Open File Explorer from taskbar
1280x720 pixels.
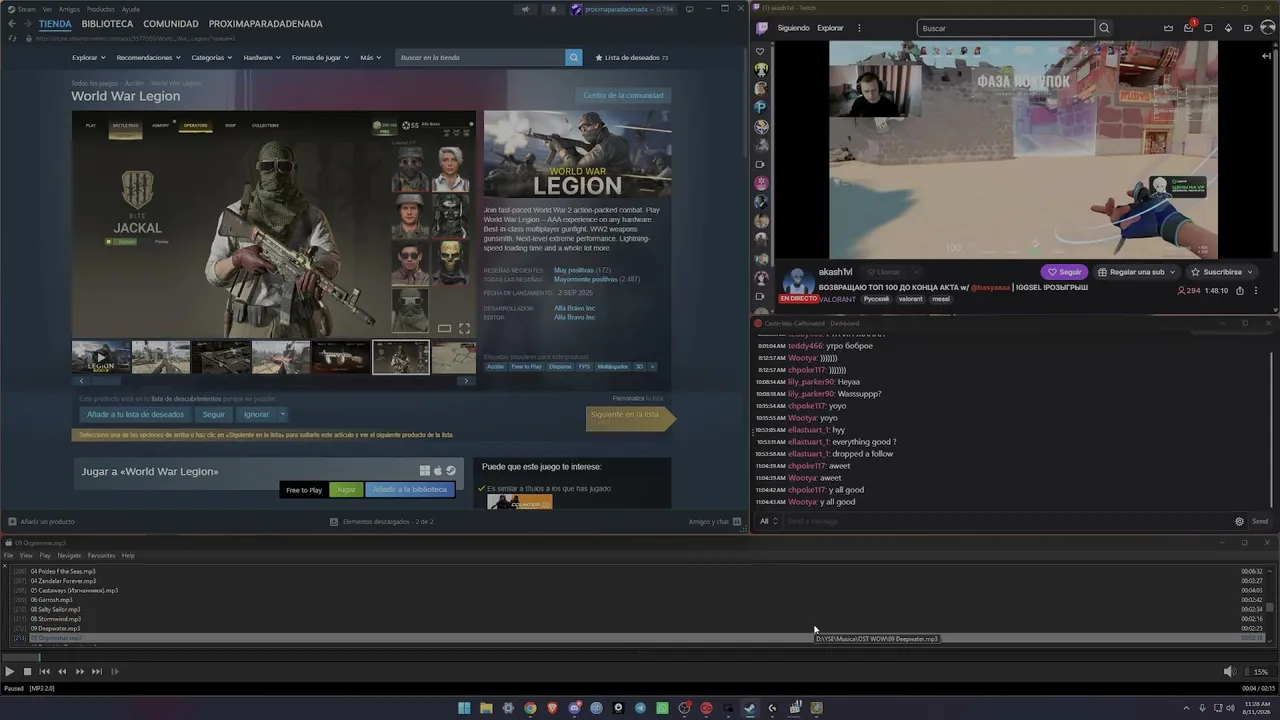click(486, 708)
